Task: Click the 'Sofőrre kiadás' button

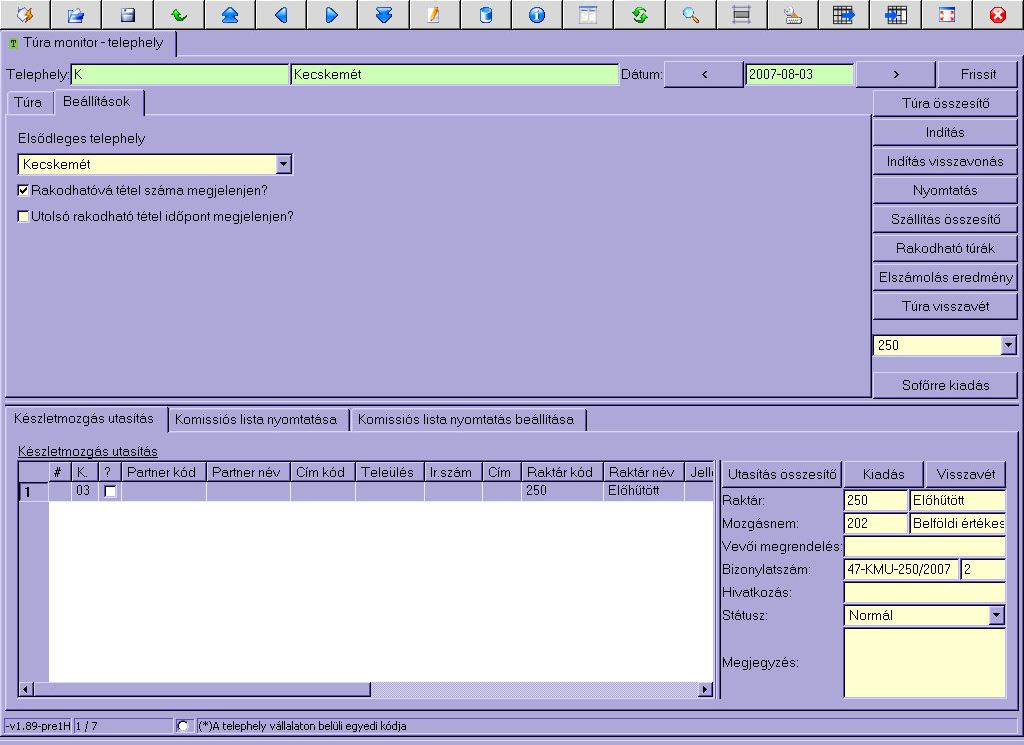Action: coord(945,385)
